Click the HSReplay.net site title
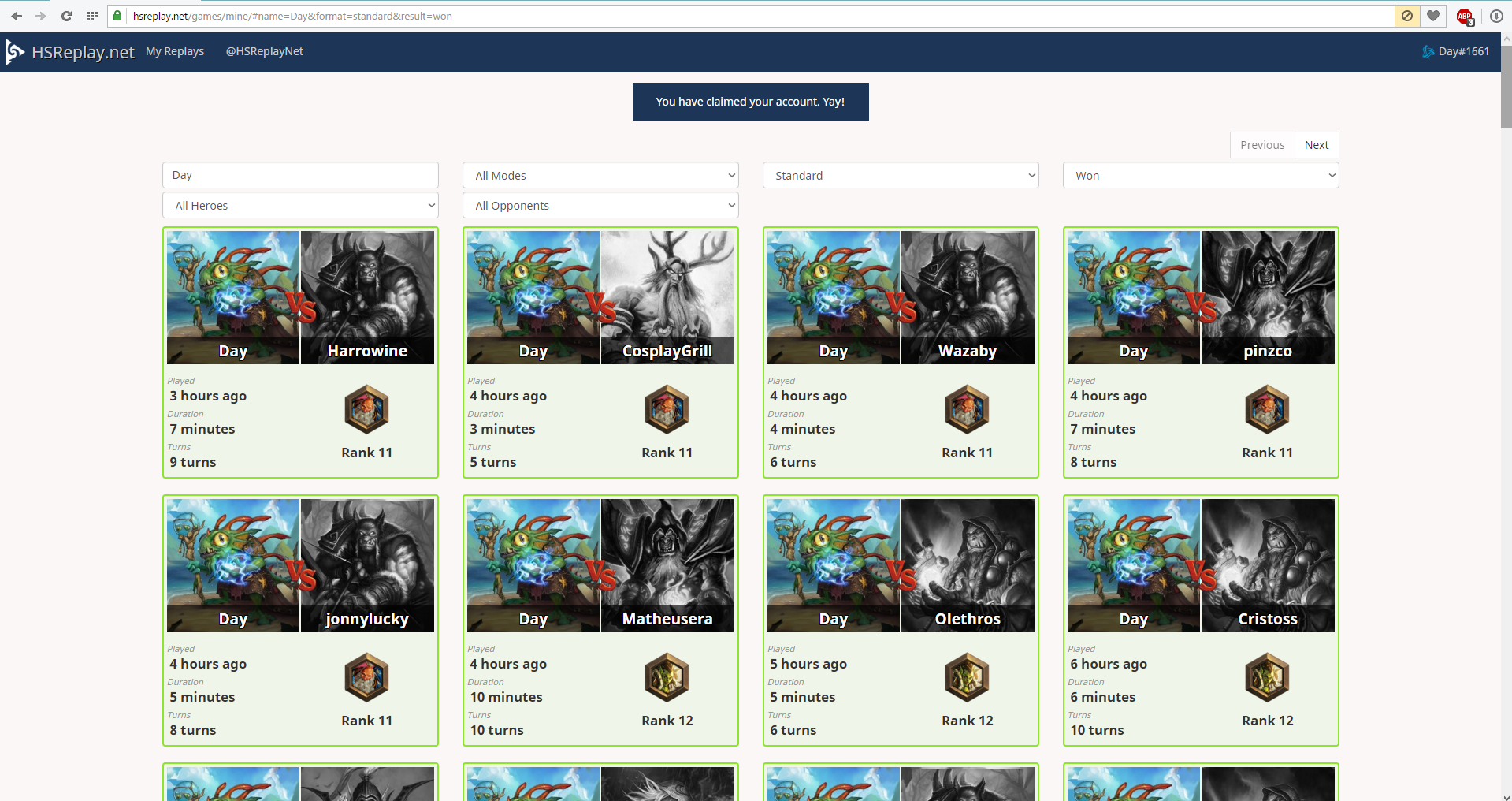The width and height of the screenshot is (1512, 801). (x=83, y=52)
